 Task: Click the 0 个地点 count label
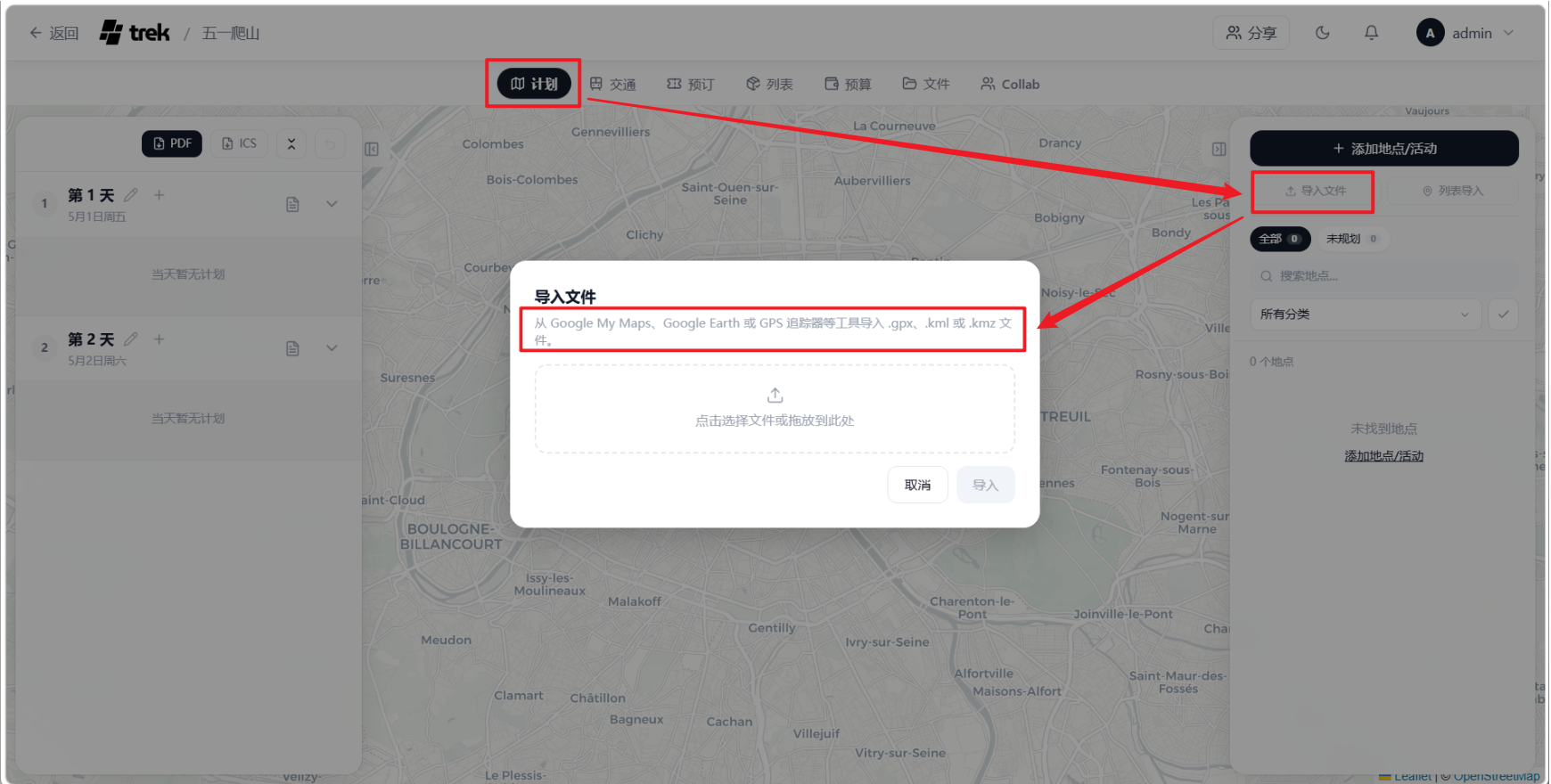point(1271,362)
